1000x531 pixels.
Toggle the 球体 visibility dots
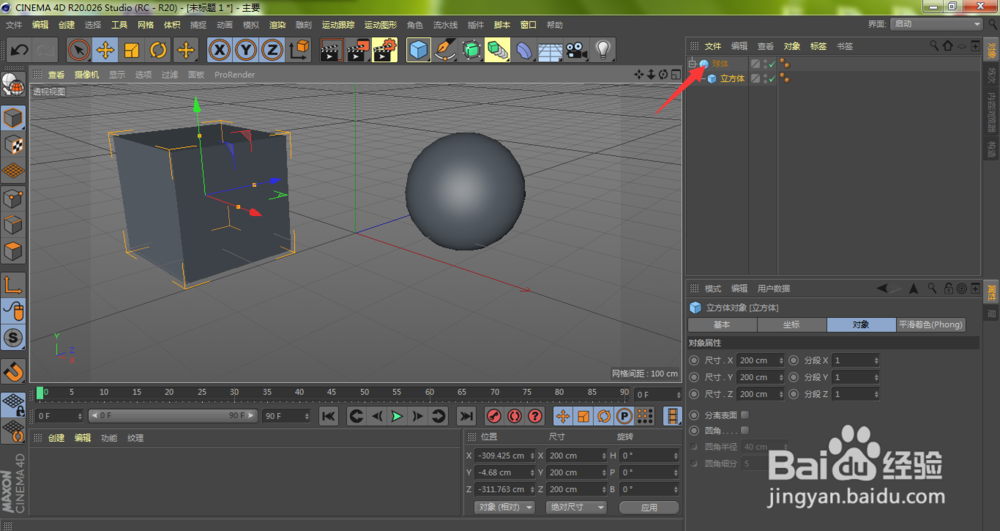point(766,64)
